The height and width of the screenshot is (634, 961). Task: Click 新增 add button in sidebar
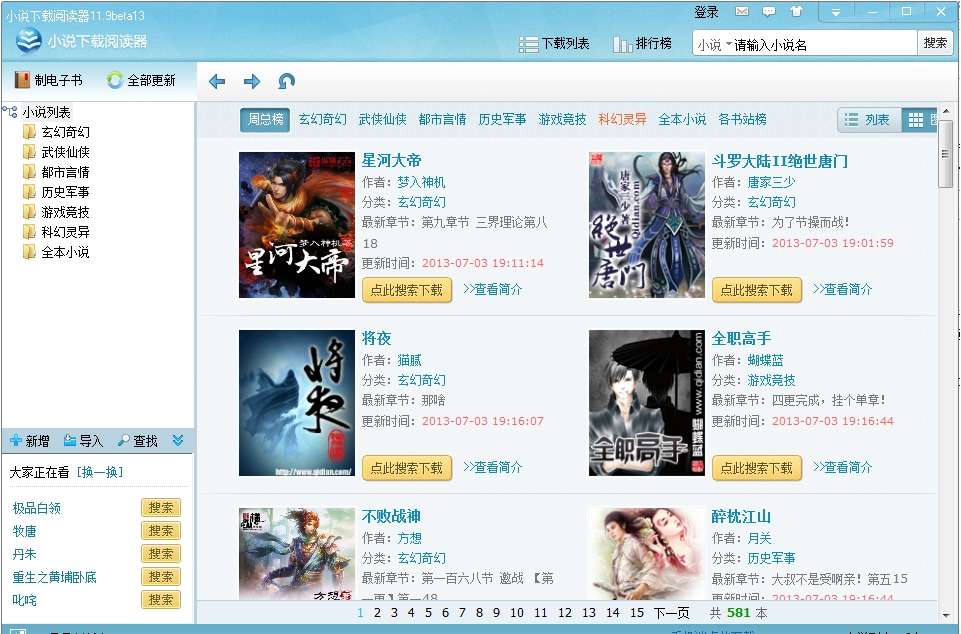29,440
